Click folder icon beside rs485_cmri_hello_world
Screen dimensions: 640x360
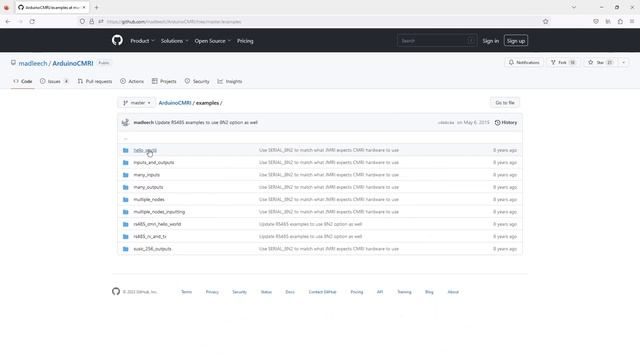point(126,224)
